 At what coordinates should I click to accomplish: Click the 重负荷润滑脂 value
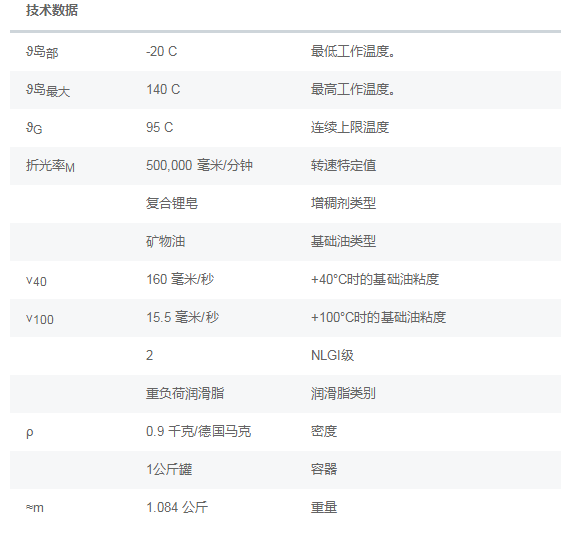coord(185,393)
